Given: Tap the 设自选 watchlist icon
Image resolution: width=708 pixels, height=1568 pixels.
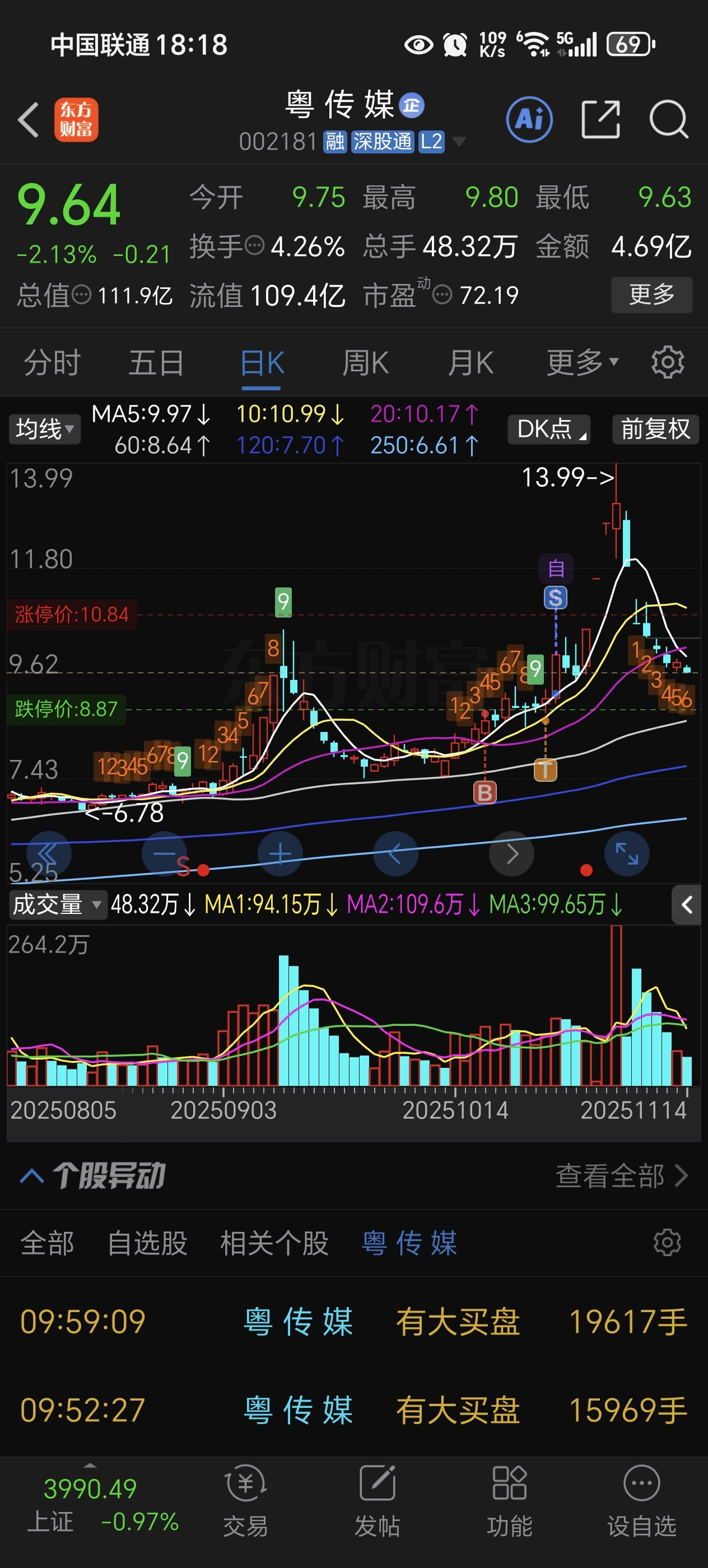Looking at the screenshot, I should point(642,1501).
